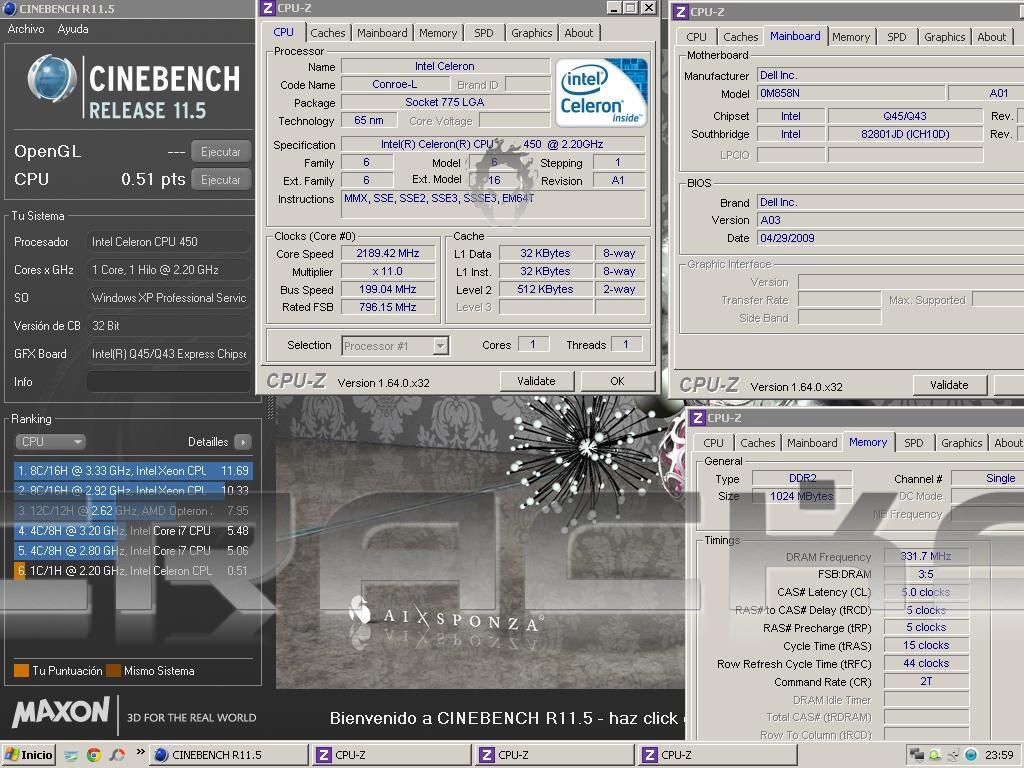Click the CPU-Z icon in the Memory window title bar

(x=698, y=418)
